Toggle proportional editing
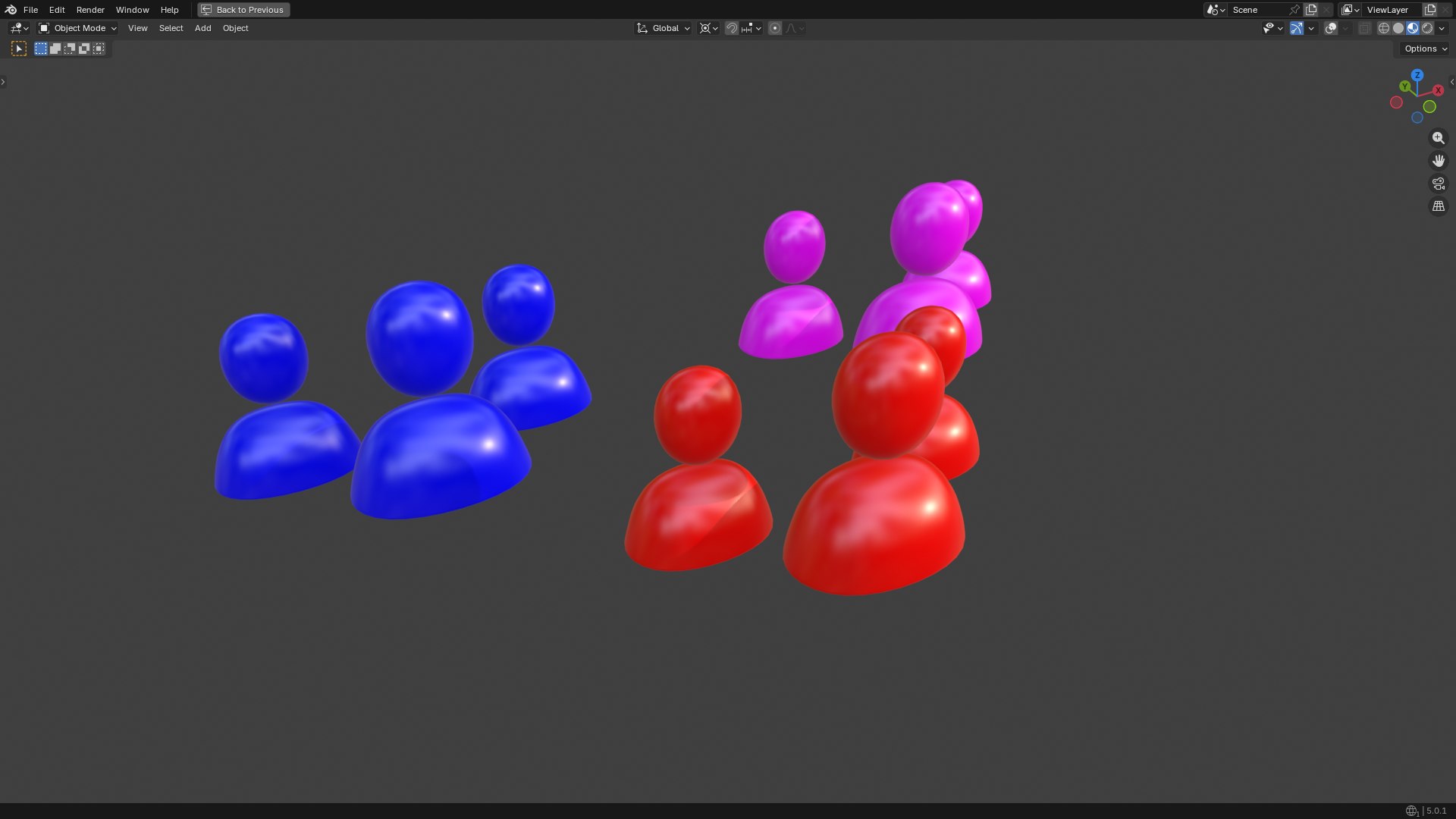The height and width of the screenshot is (819, 1456). [774, 28]
